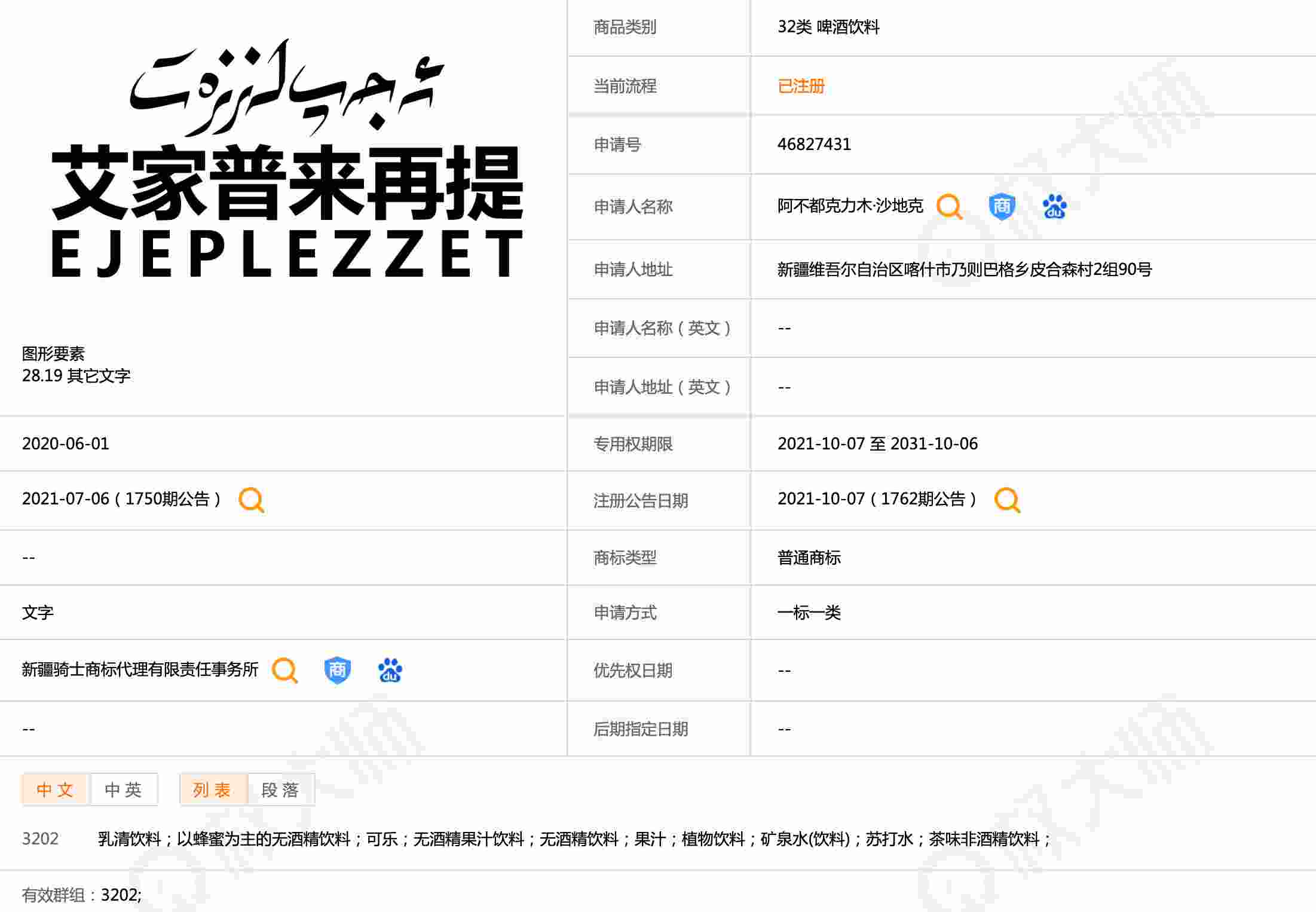1316x912 pixels.
Task: Open search icon next to 1762期公告
Action: coord(1008,500)
